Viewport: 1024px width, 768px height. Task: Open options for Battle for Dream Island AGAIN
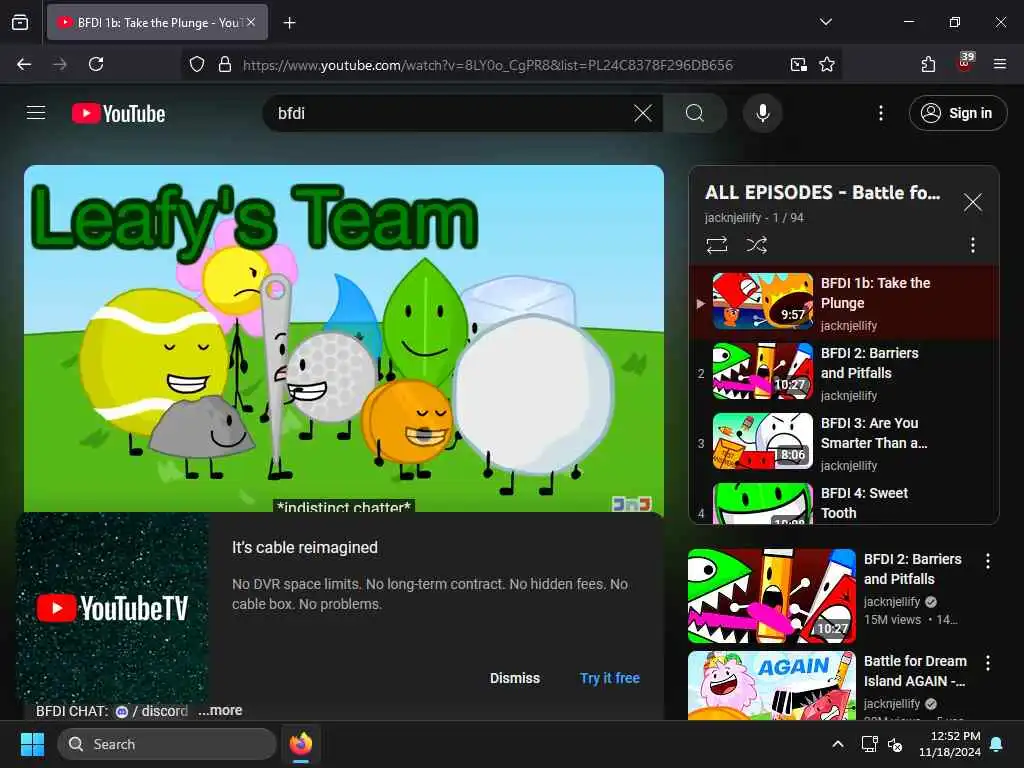(x=987, y=663)
